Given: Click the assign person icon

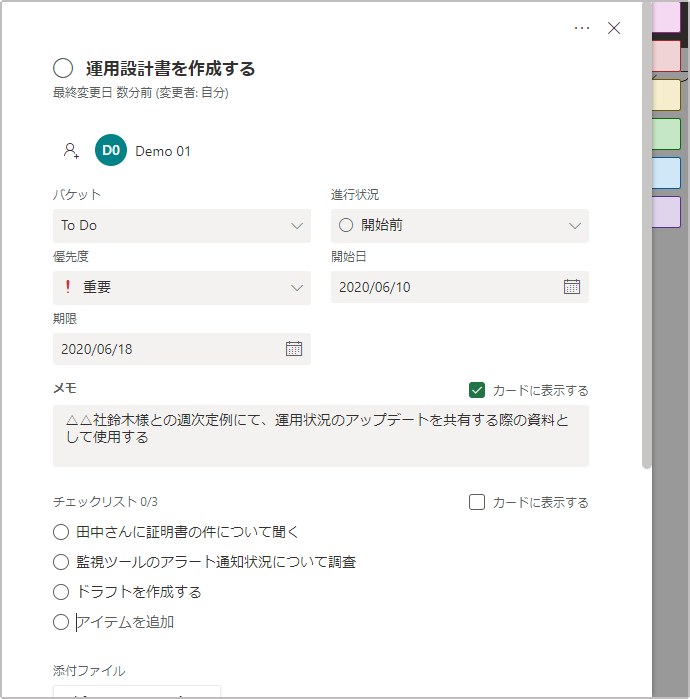Looking at the screenshot, I should point(71,150).
